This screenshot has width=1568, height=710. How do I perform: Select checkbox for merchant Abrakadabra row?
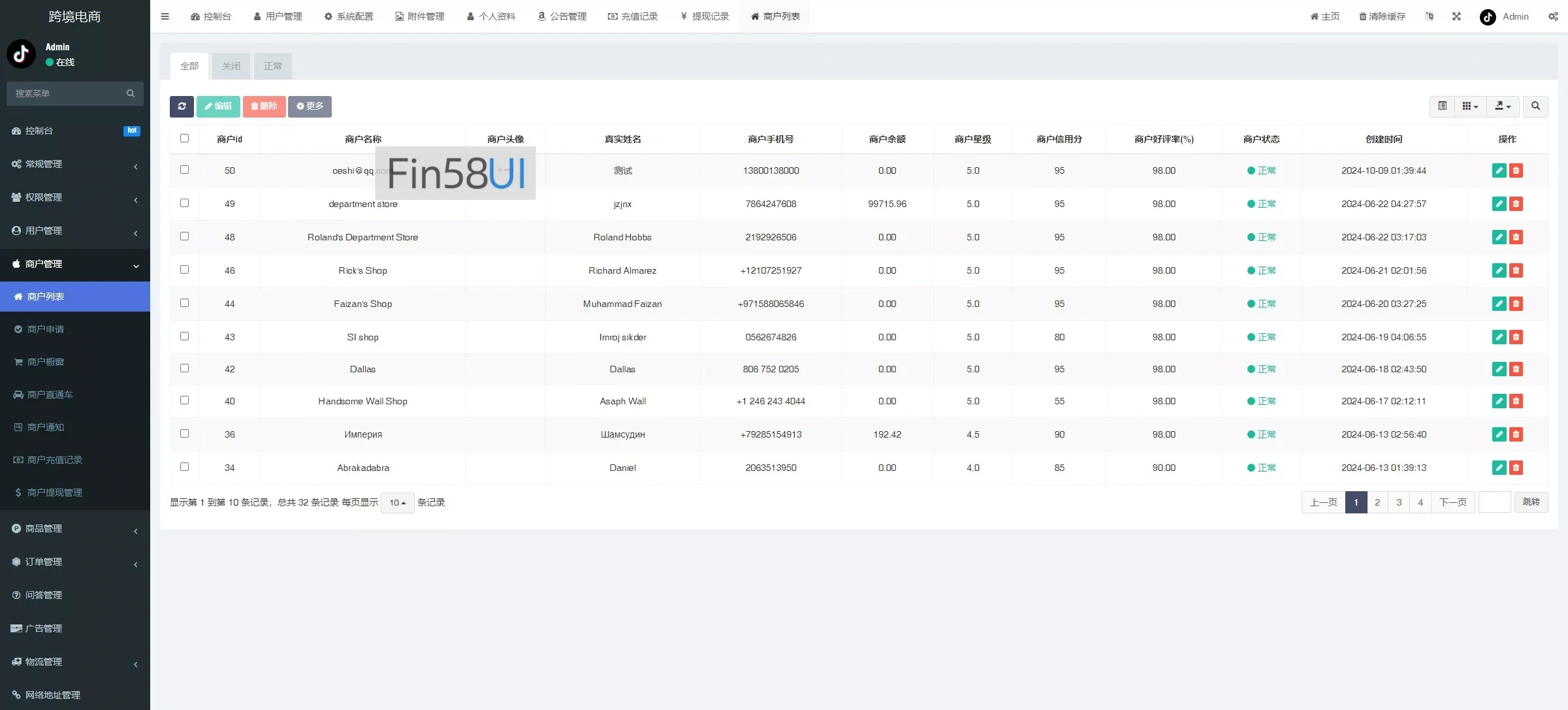point(184,467)
